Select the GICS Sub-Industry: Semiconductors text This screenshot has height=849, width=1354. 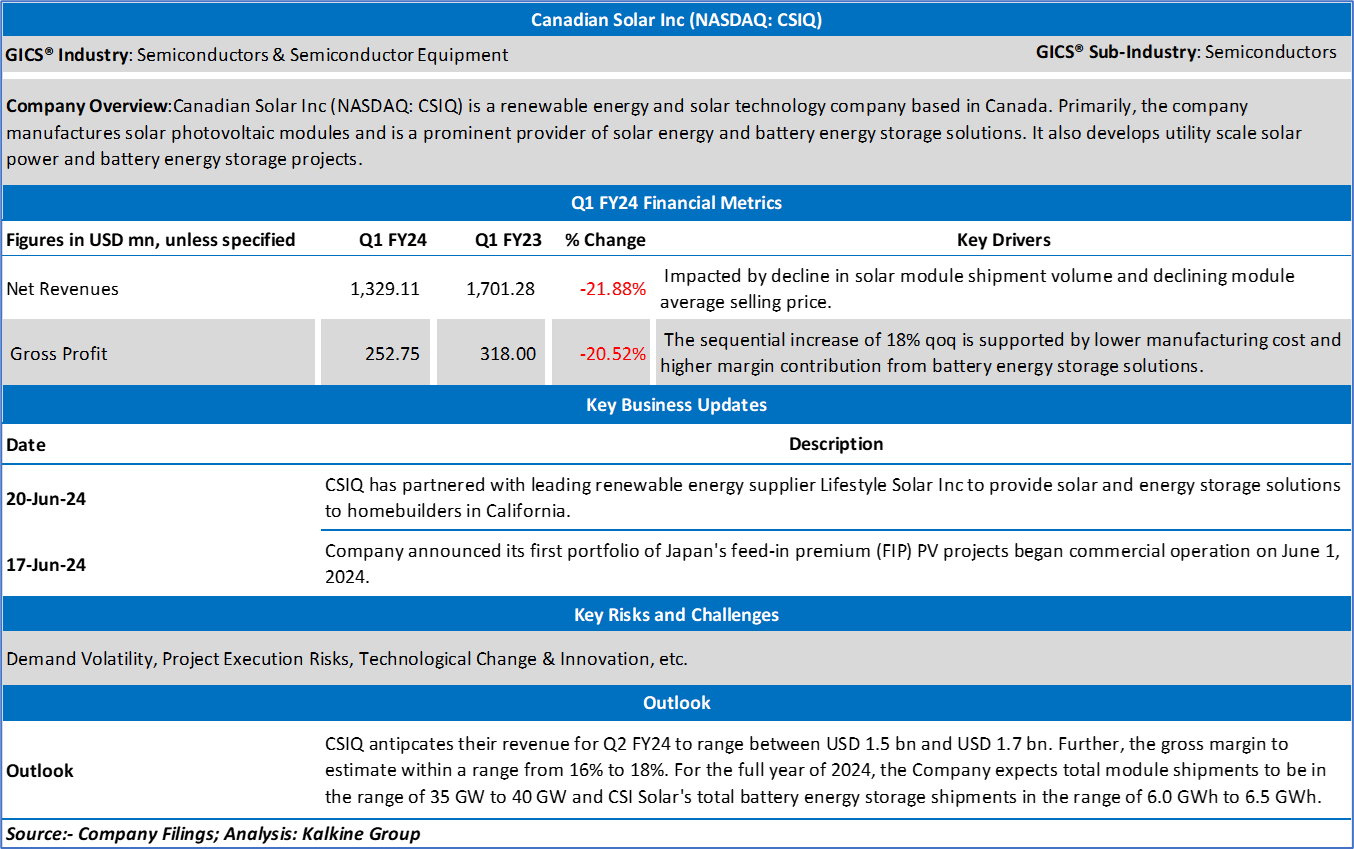(1186, 52)
